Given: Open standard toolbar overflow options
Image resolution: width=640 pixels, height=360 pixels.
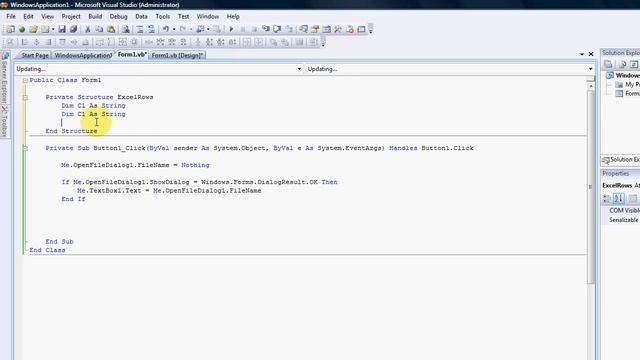Looking at the screenshot, I should click(x=371, y=29).
